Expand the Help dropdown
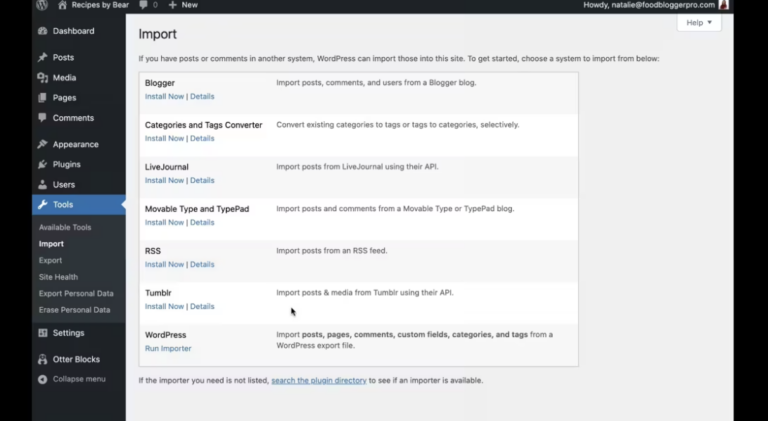 tap(699, 23)
